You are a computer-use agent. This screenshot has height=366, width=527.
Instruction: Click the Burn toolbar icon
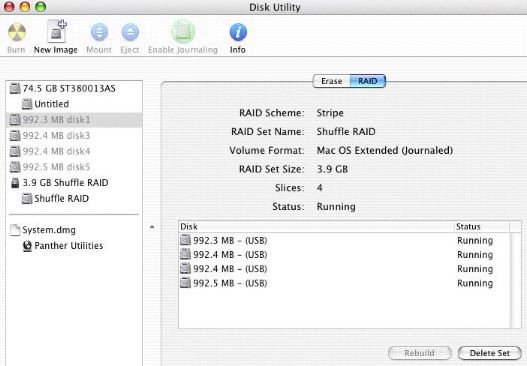pyautogui.click(x=16, y=32)
